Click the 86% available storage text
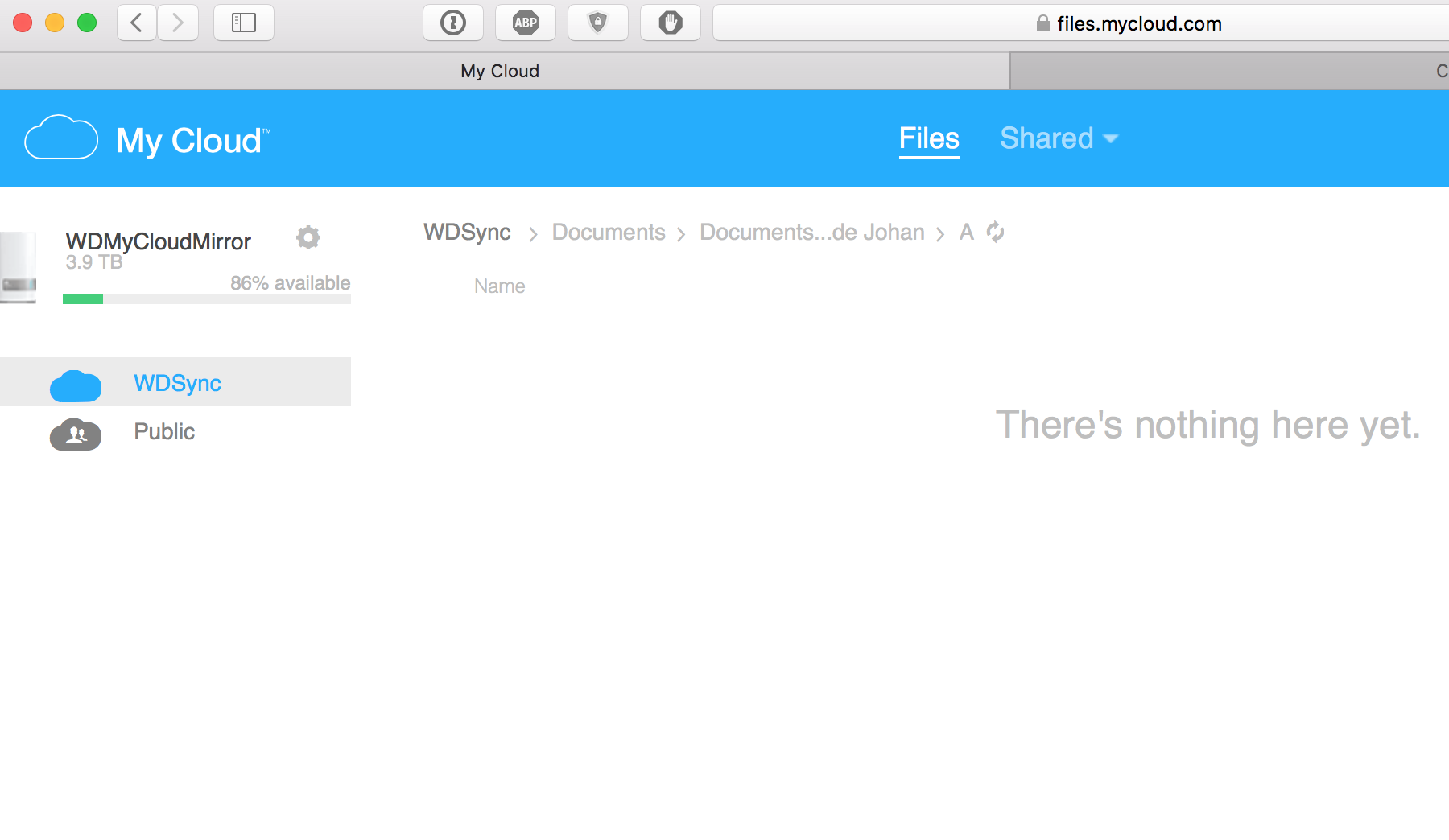 291,283
